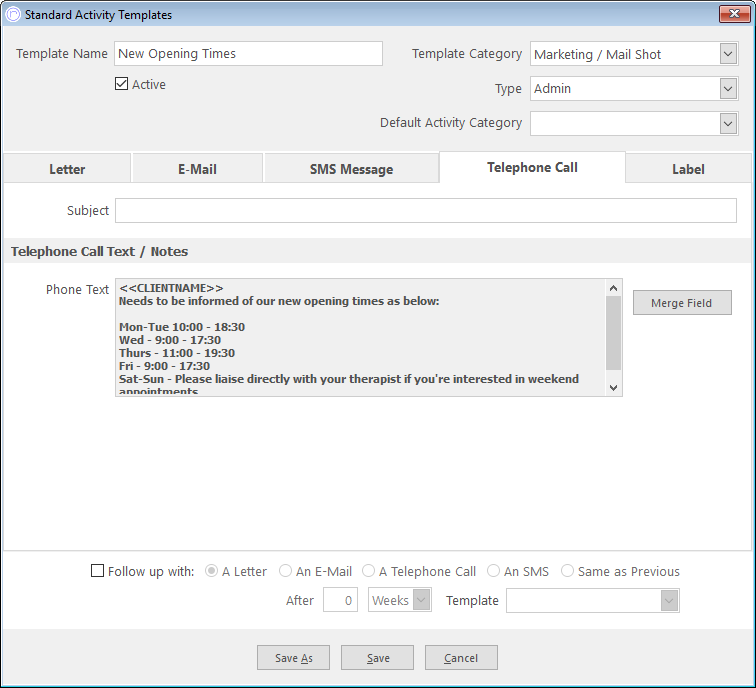Viewport: 756px width, 688px height.
Task: Select the Telephone Call tab
Action: [532, 167]
